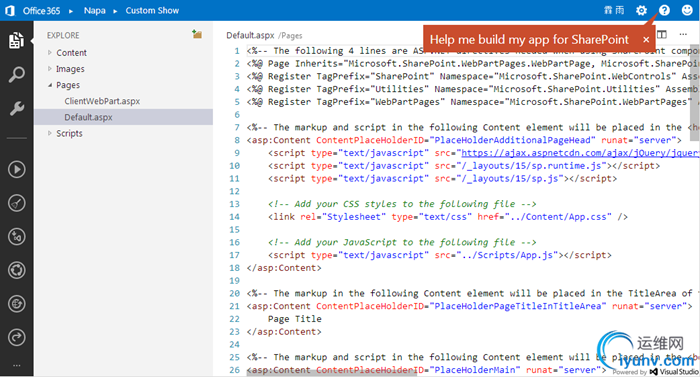Click the Retract app icon

(x=17, y=203)
